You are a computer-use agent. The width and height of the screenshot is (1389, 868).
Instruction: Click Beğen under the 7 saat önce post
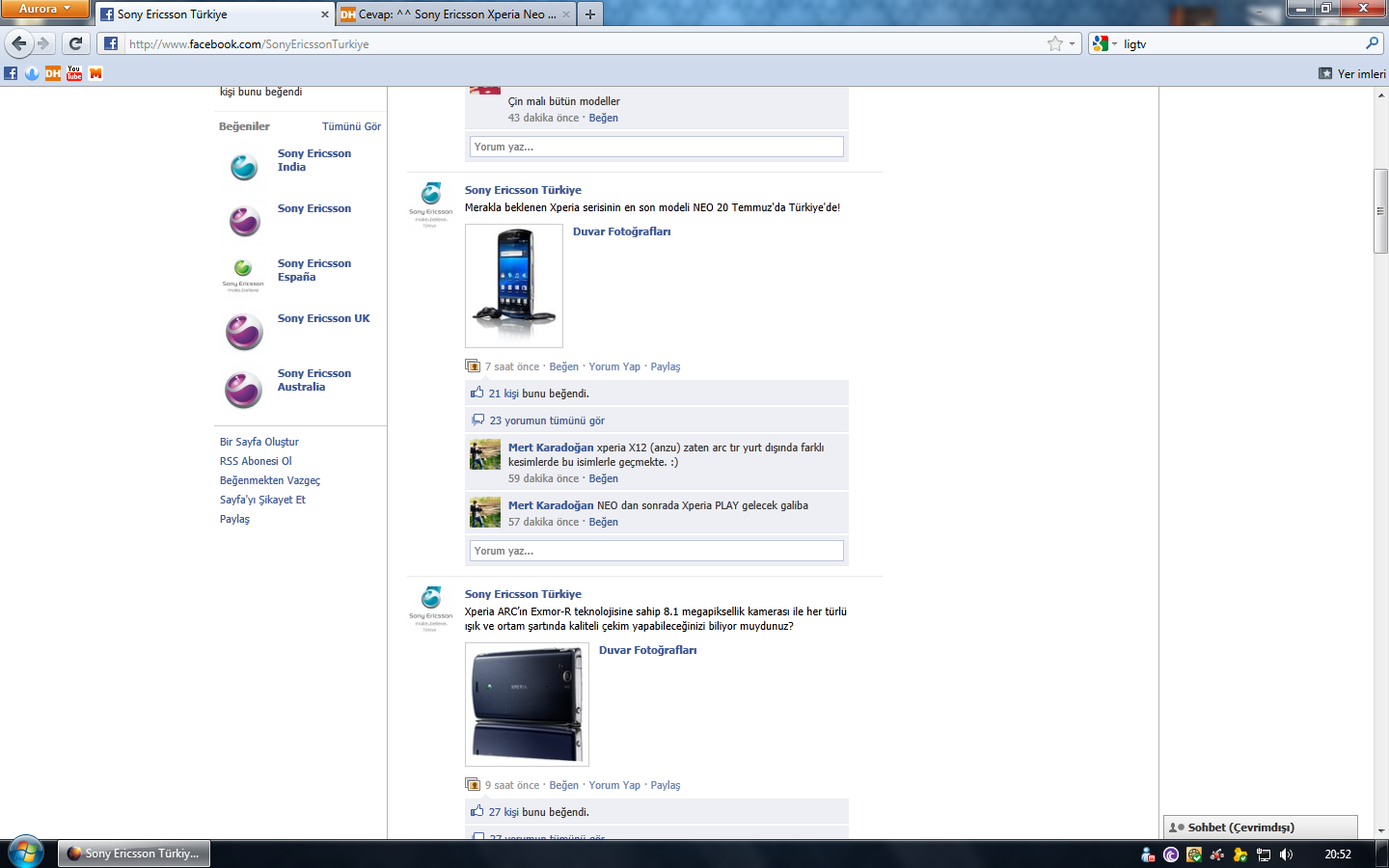coord(564,366)
